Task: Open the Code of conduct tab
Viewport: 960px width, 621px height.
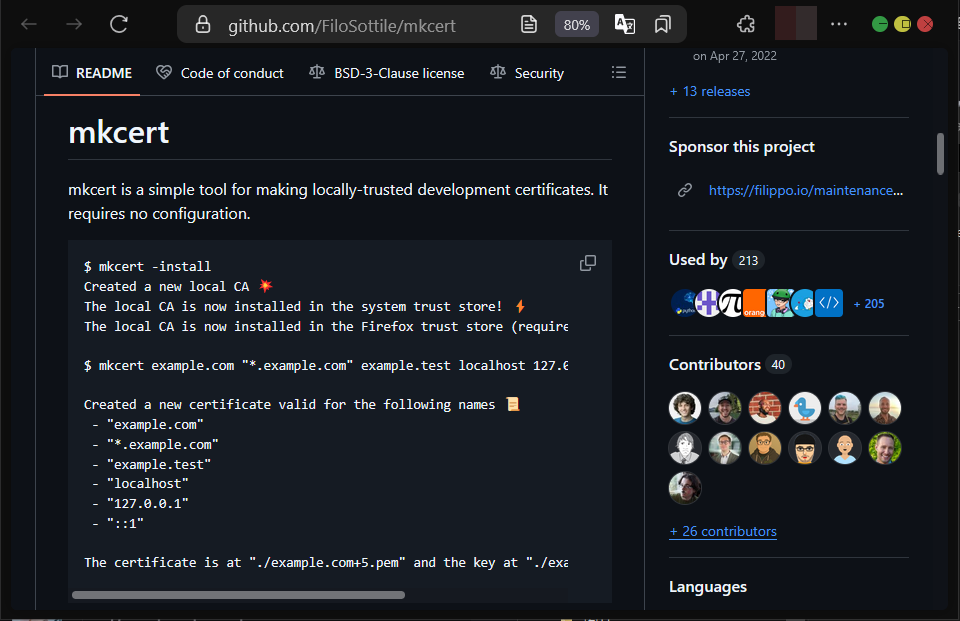Action: click(220, 73)
